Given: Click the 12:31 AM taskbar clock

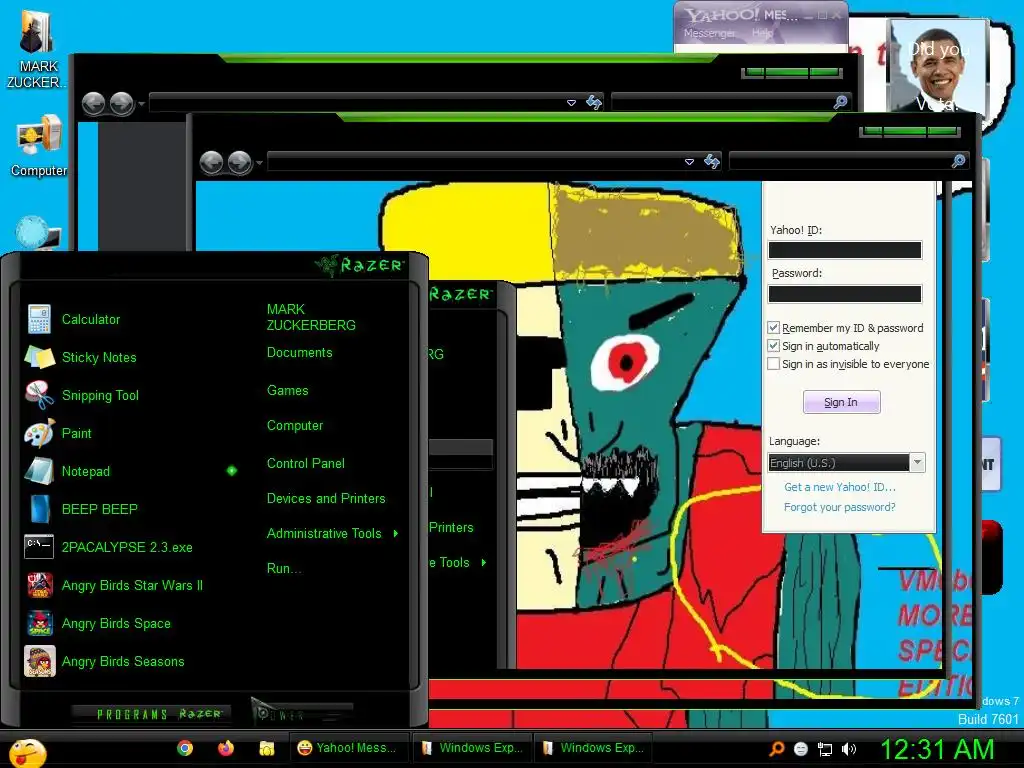Looking at the screenshot, I should click(x=937, y=750).
